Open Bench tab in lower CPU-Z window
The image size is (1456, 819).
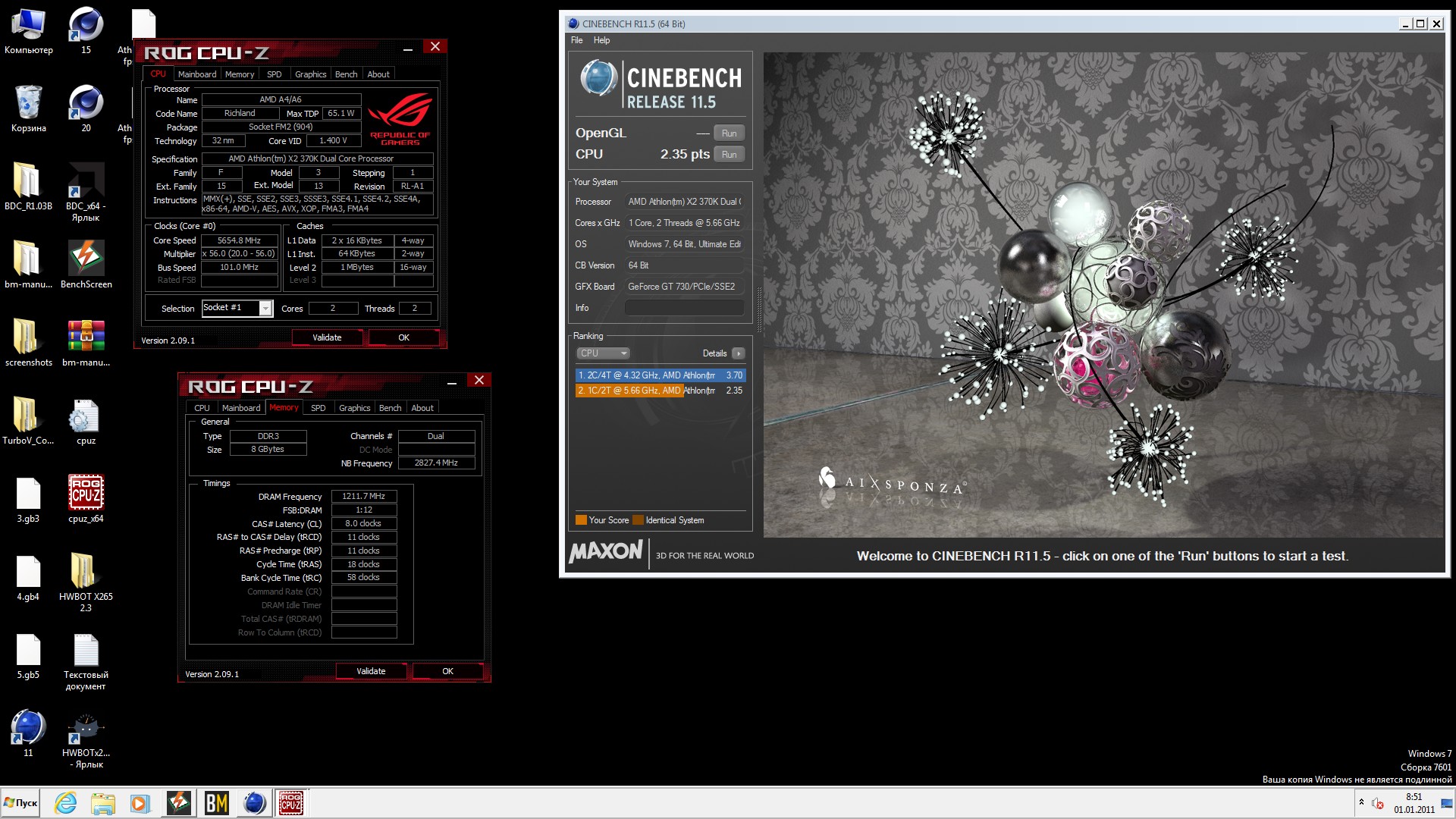pos(390,408)
